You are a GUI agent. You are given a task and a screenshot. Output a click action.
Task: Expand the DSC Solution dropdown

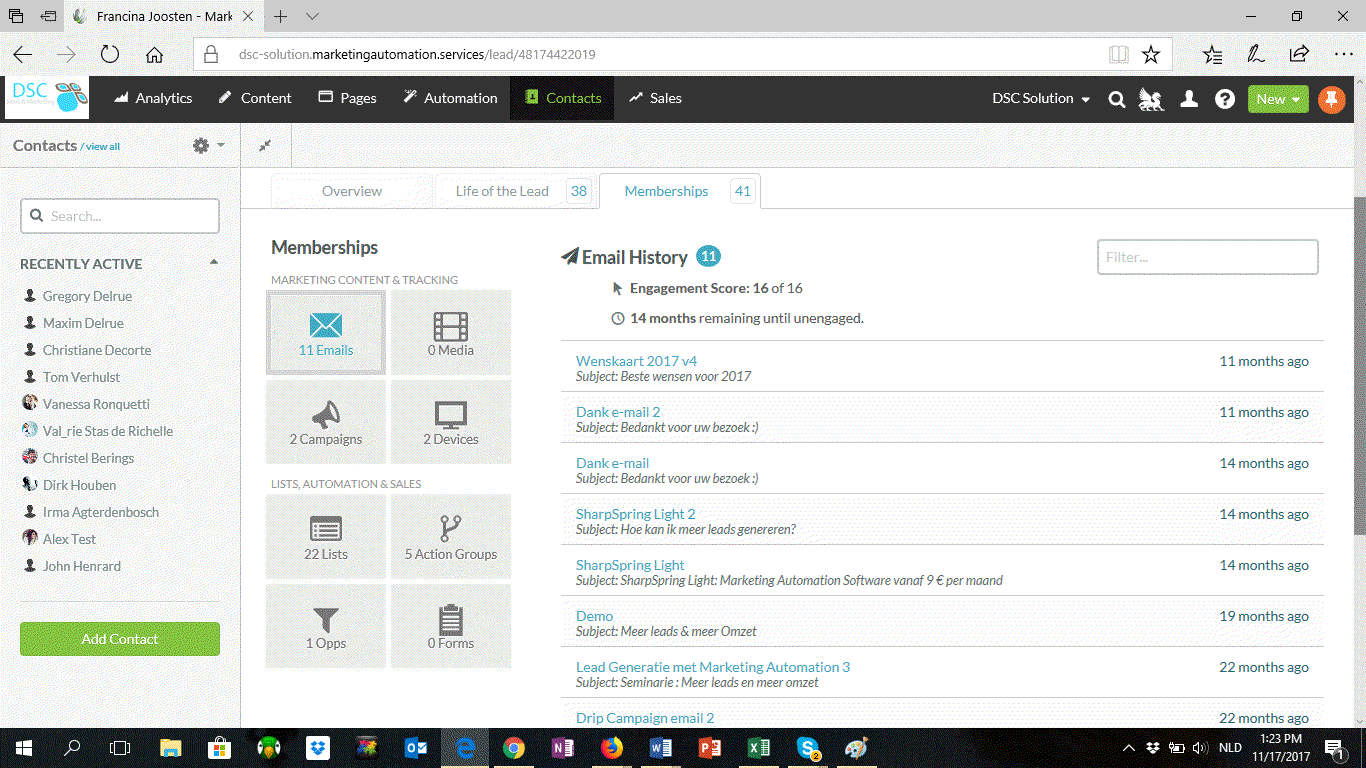[x=1040, y=99]
